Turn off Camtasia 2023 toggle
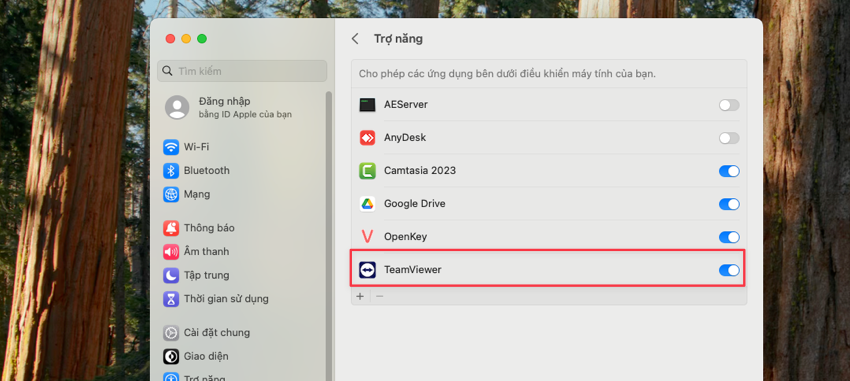The height and width of the screenshot is (381, 850). click(x=729, y=171)
